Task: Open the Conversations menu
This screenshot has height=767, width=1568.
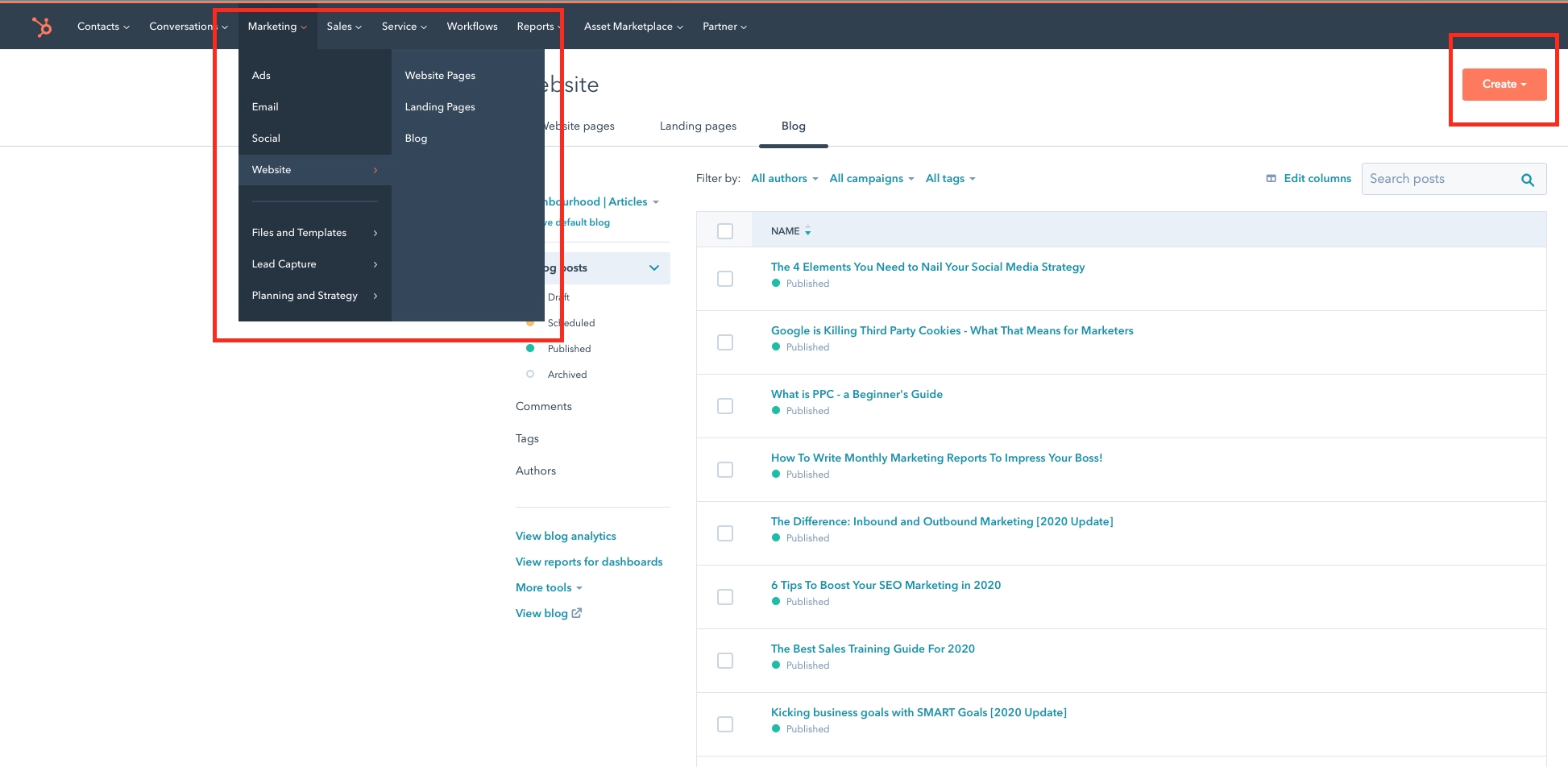Action: pyautogui.click(x=188, y=27)
